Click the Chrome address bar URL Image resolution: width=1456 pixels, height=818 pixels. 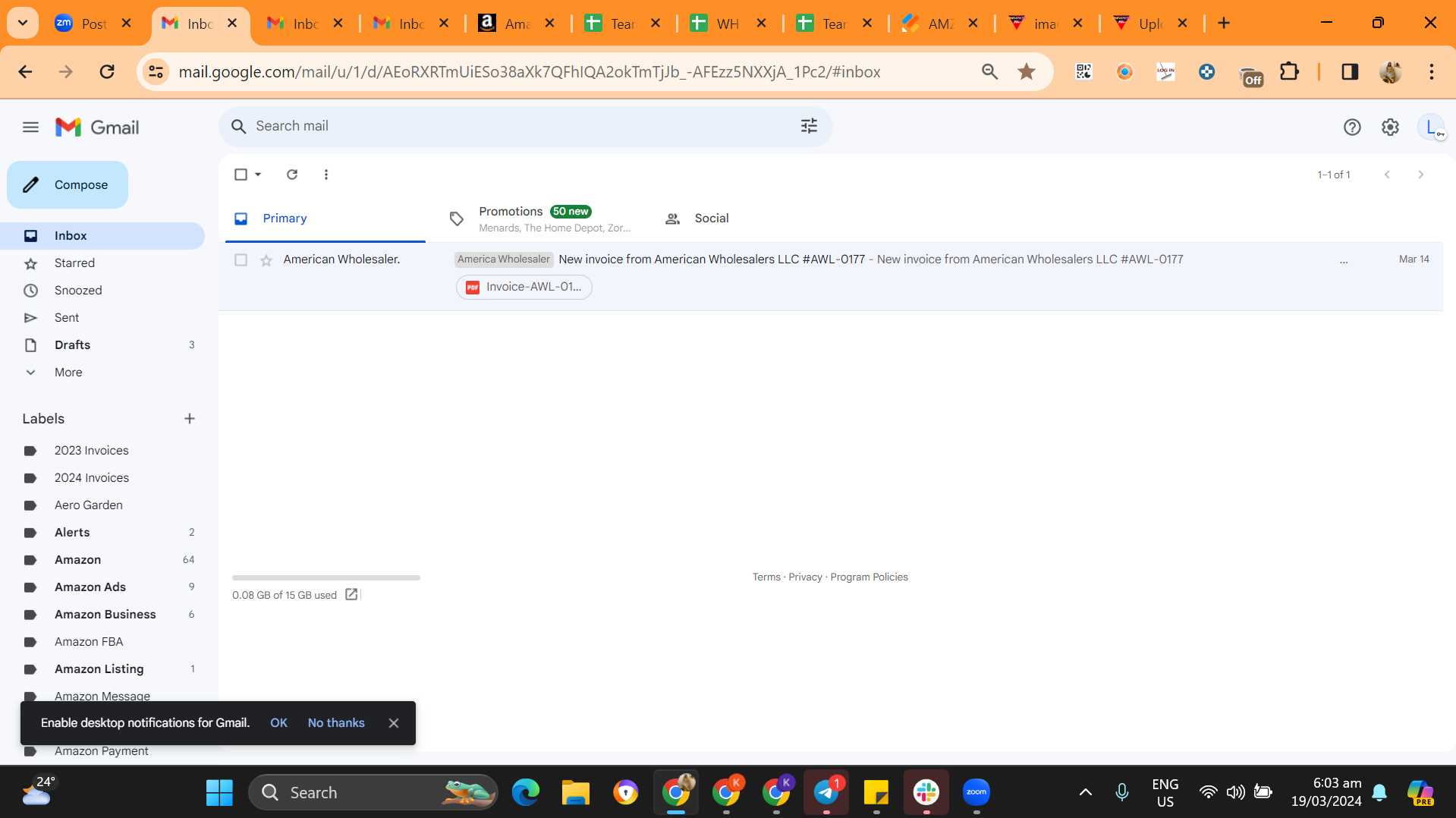click(530, 72)
